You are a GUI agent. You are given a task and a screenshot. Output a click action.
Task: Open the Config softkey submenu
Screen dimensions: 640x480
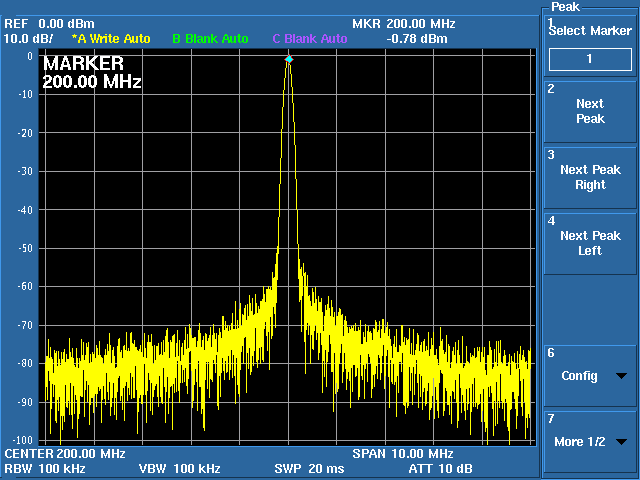590,376
